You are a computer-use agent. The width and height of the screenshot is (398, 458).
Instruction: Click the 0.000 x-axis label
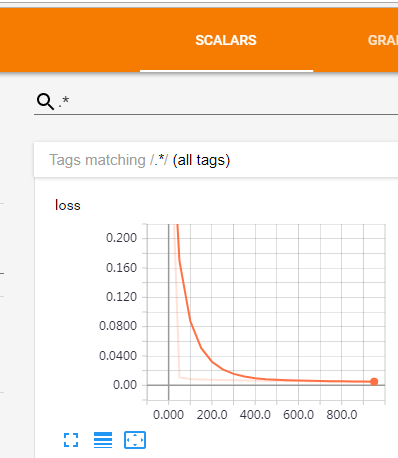click(x=168, y=415)
